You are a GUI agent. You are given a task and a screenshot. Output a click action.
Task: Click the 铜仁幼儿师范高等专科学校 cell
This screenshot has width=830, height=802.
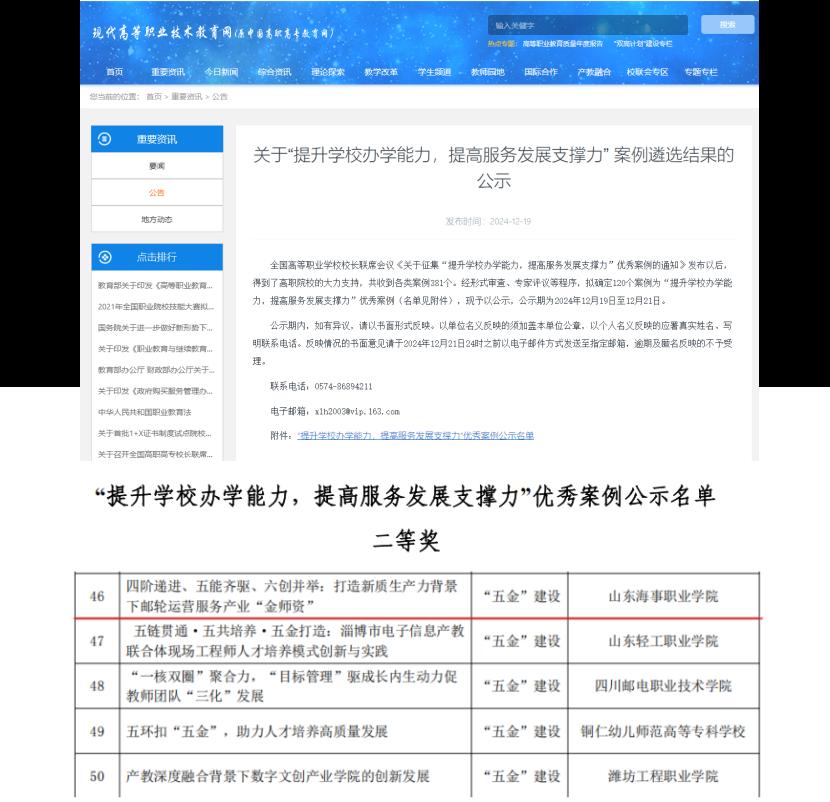(x=663, y=732)
